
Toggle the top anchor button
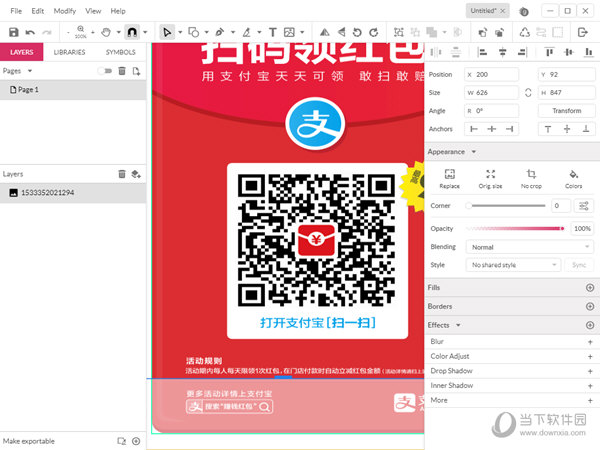click(x=548, y=129)
